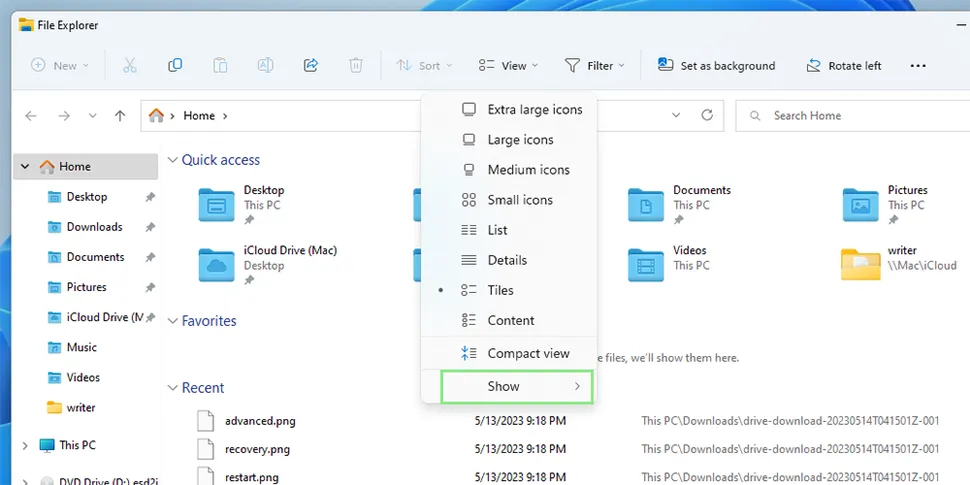
Task: Click the File Explorer title bar icon
Action: pyautogui.click(x=26, y=25)
